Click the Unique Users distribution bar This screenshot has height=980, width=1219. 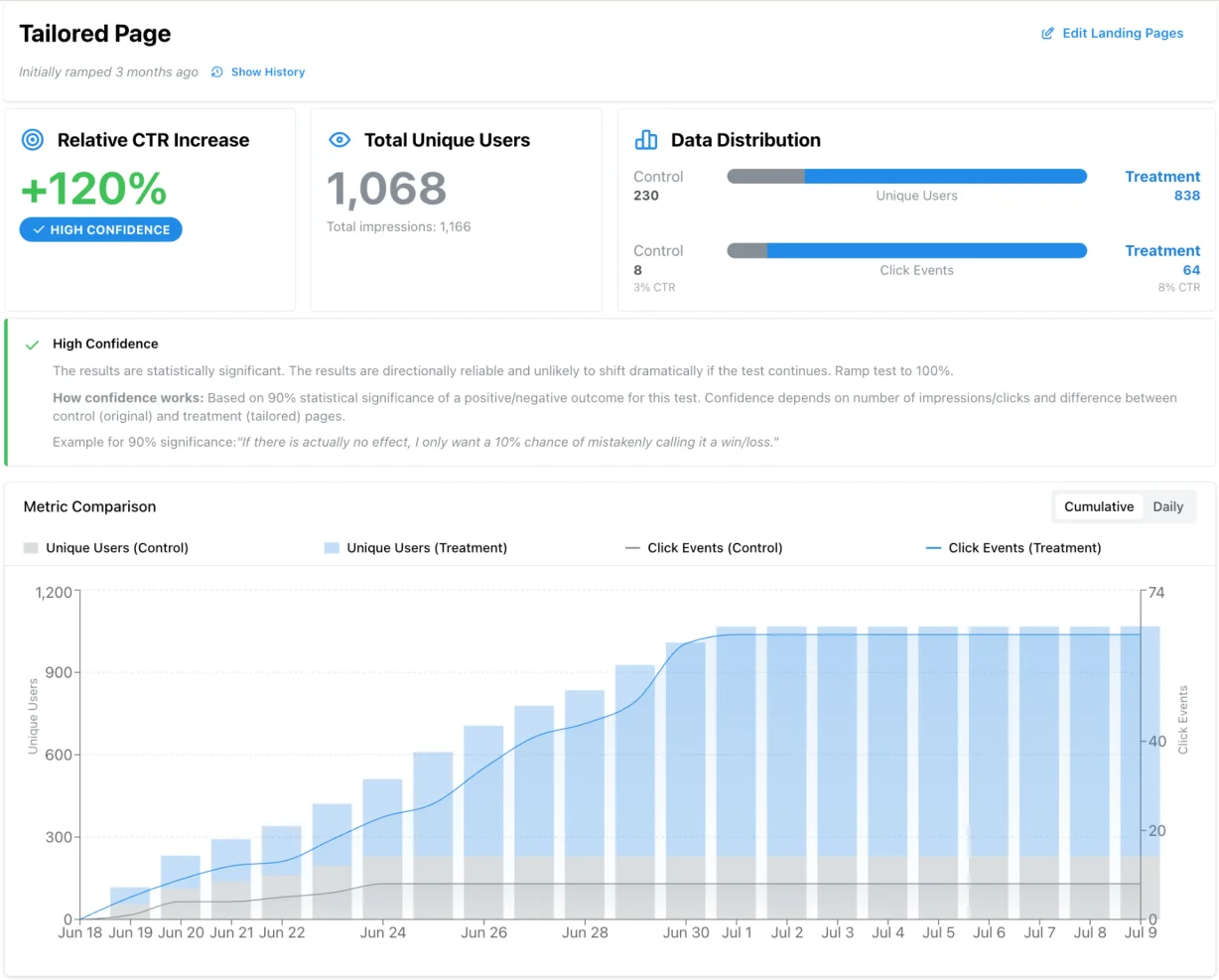click(x=906, y=176)
